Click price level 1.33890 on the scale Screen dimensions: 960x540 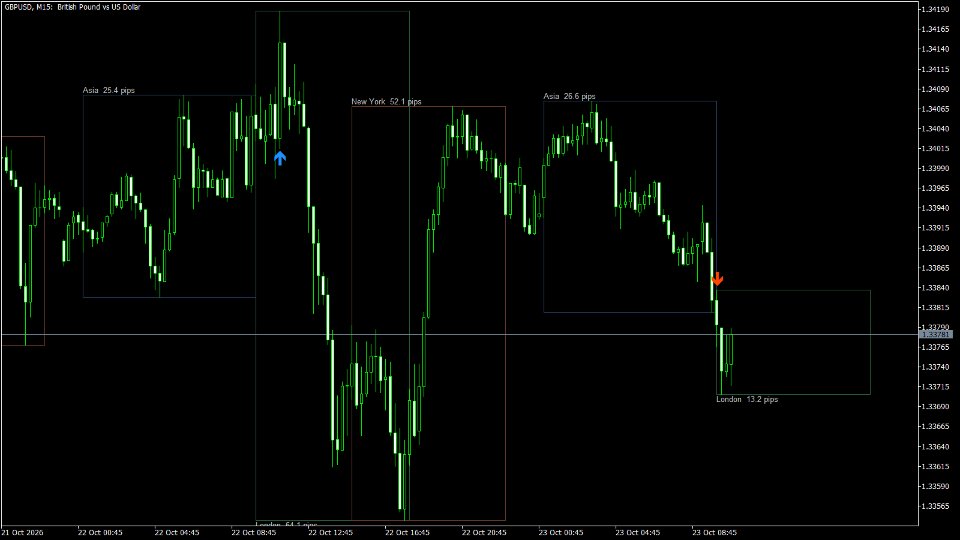pos(937,248)
